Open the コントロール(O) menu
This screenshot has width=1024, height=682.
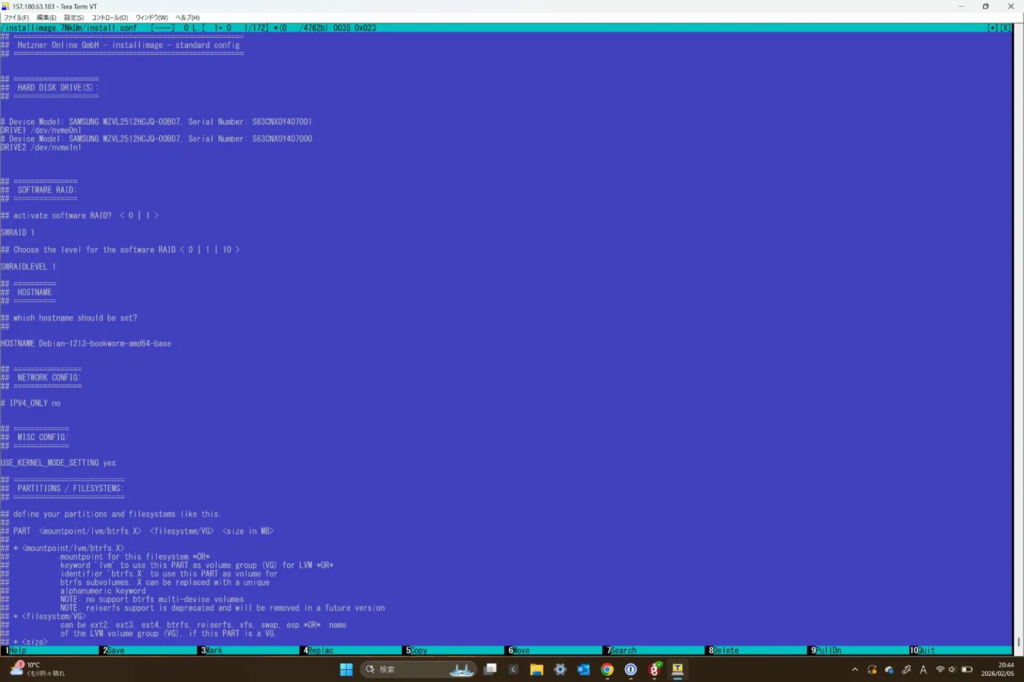coord(110,18)
